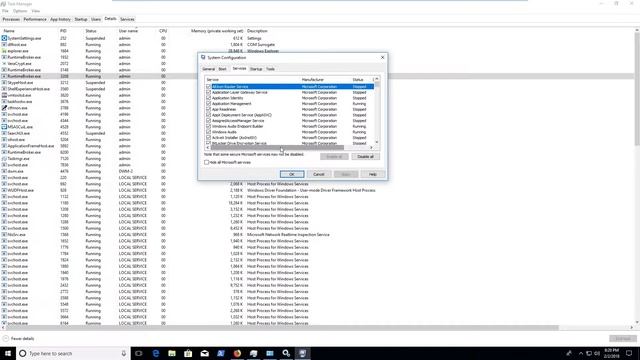Uncheck Application Identity service checkbox
The height and width of the screenshot is (360, 640).
coord(209,98)
